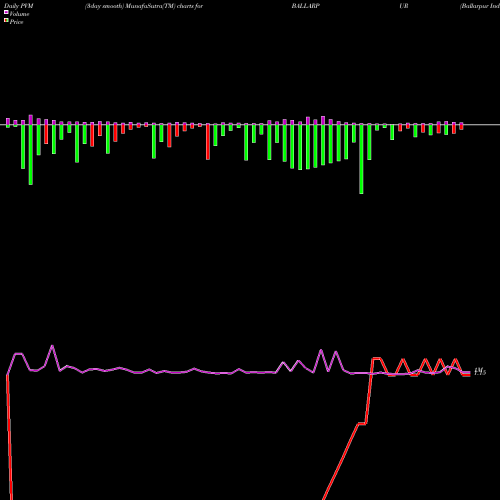Select the Volume legend label

click(19, 14)
